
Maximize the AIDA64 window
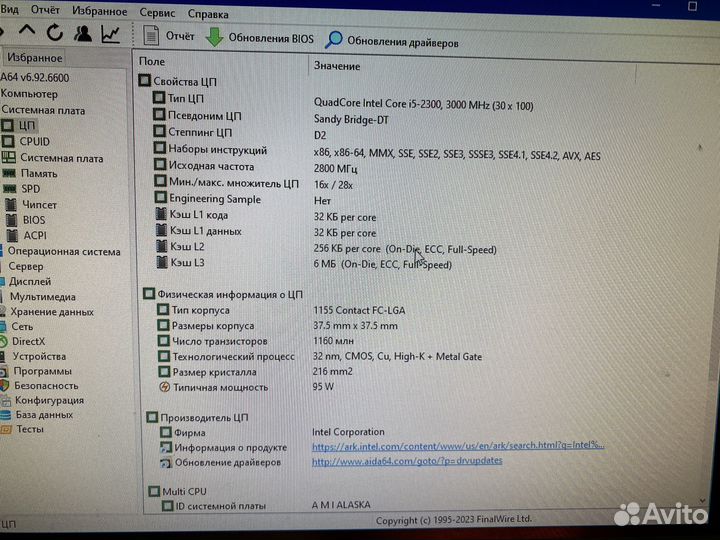pyautogui.click(x=692, y=6)
